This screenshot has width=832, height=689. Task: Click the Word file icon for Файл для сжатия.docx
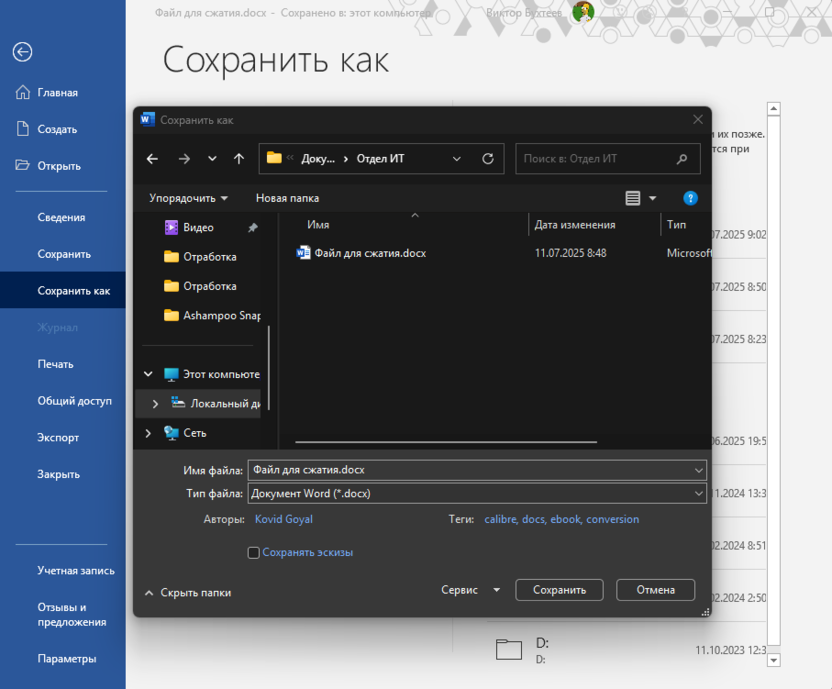[303, 253]
